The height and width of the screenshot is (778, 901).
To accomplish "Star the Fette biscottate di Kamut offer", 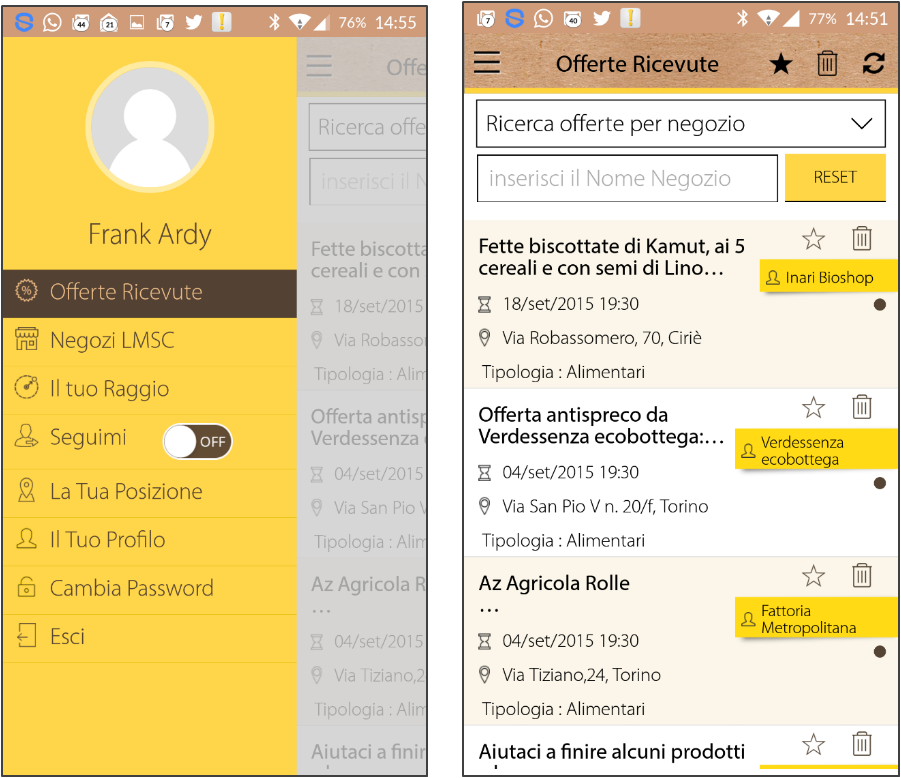I will click(x=813, y=238).
